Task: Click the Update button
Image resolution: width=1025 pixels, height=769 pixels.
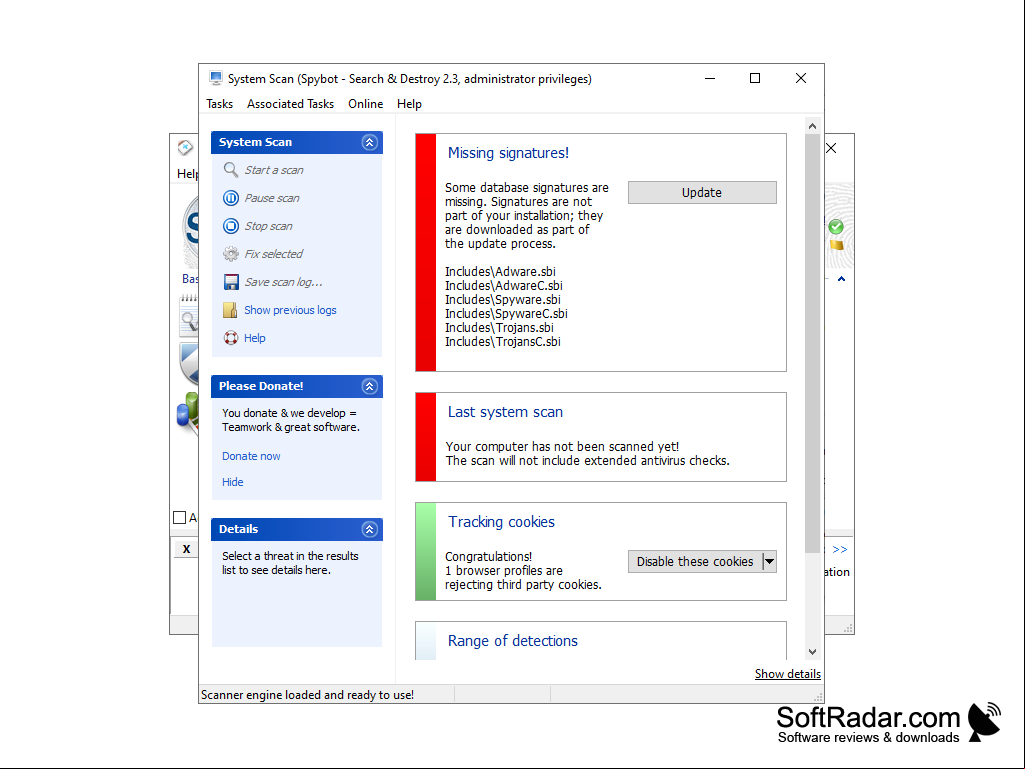Action: pos(702,193)
